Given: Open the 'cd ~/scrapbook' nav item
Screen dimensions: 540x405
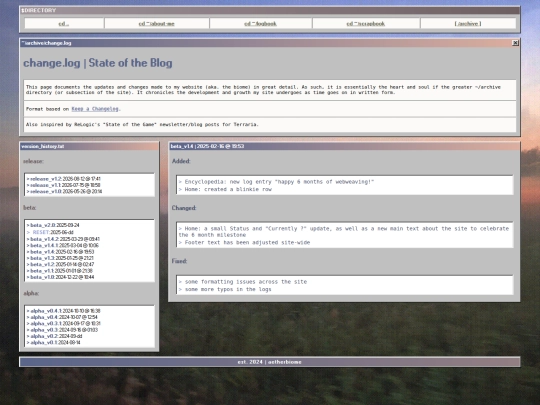Looking at the screenshot, I should [x=366, y=23].
